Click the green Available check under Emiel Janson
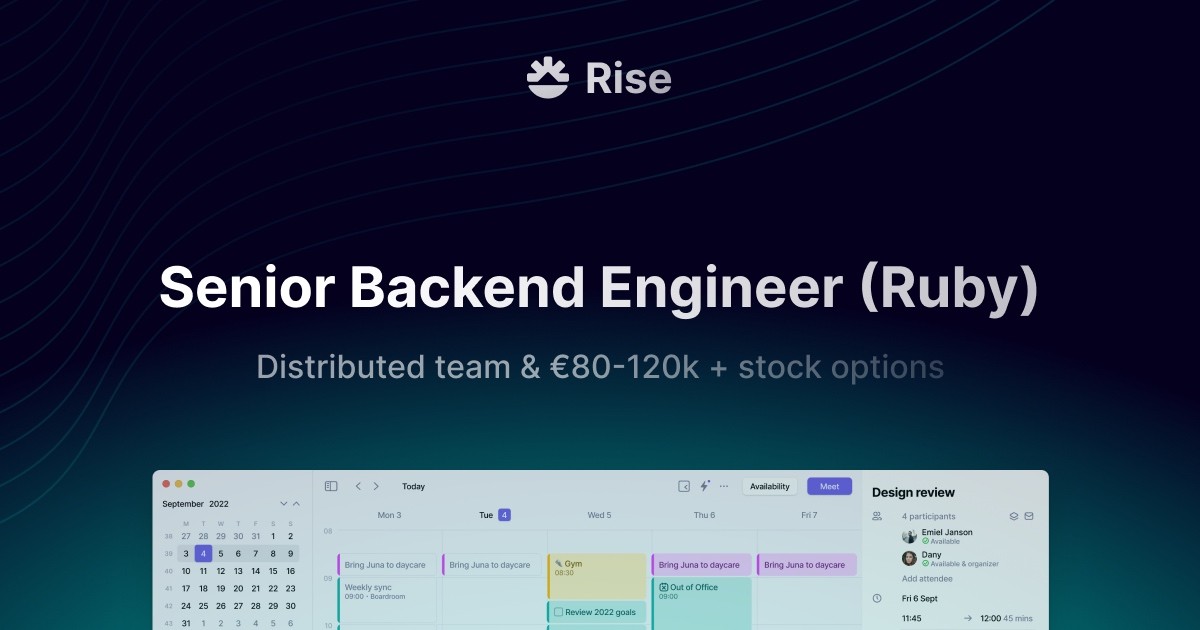The width and height of the screenshot is (1200, 630). pyautogui.click(x=925, y=541)
